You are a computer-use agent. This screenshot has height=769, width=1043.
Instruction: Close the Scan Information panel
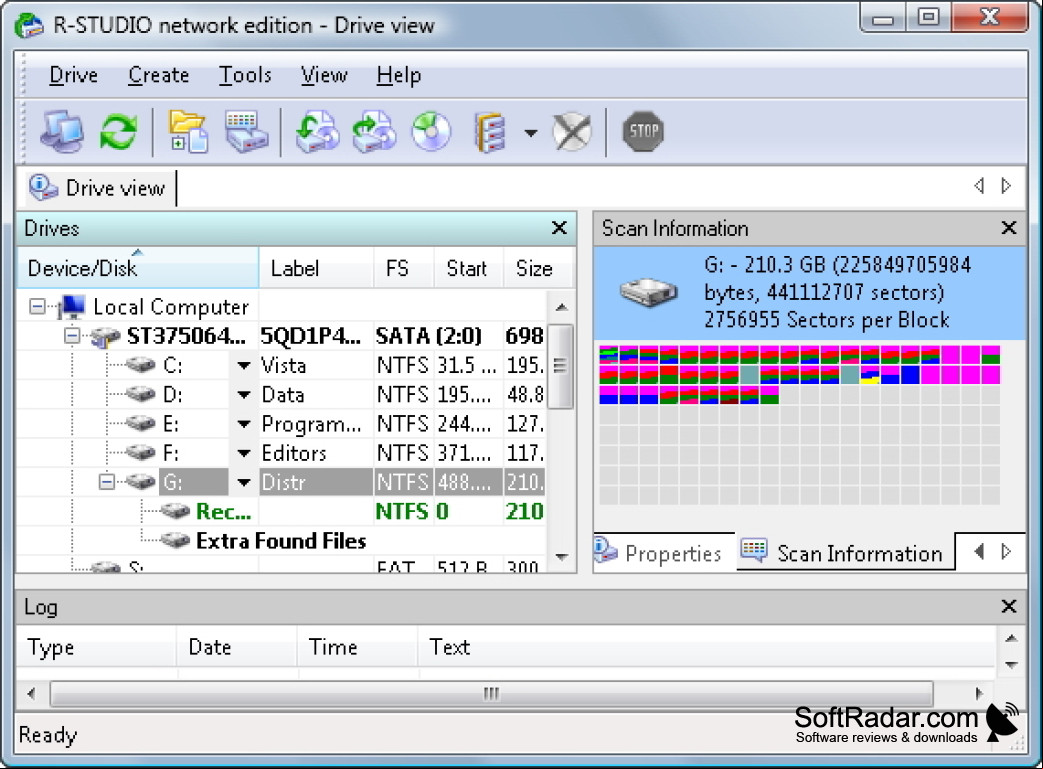[1008, 228]
